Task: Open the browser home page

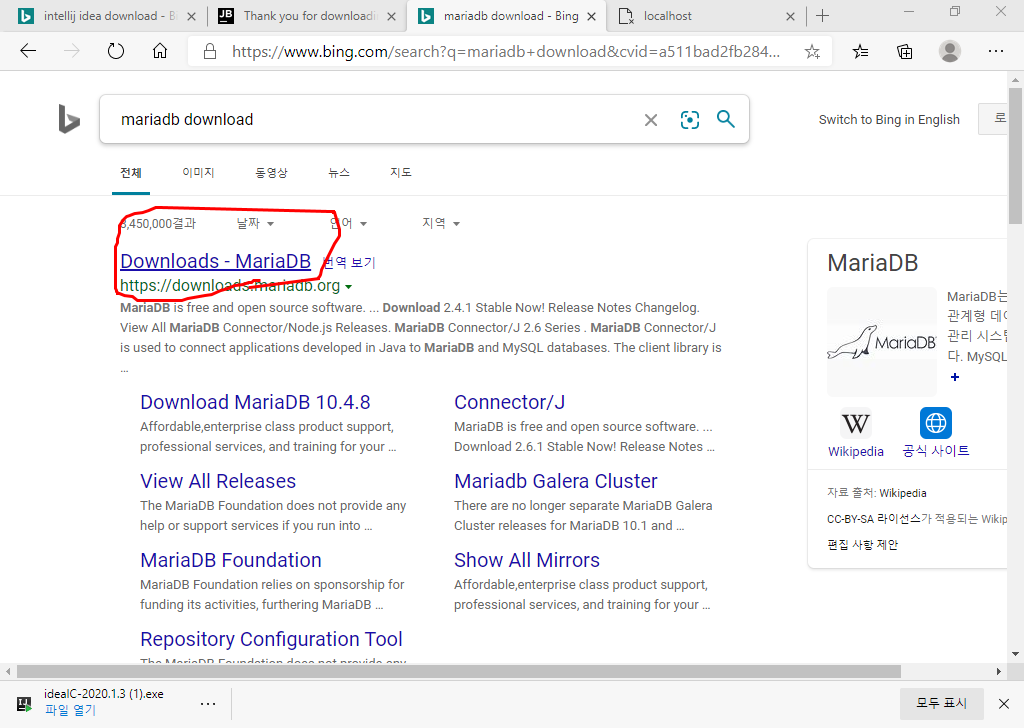Action: (160, 51)
